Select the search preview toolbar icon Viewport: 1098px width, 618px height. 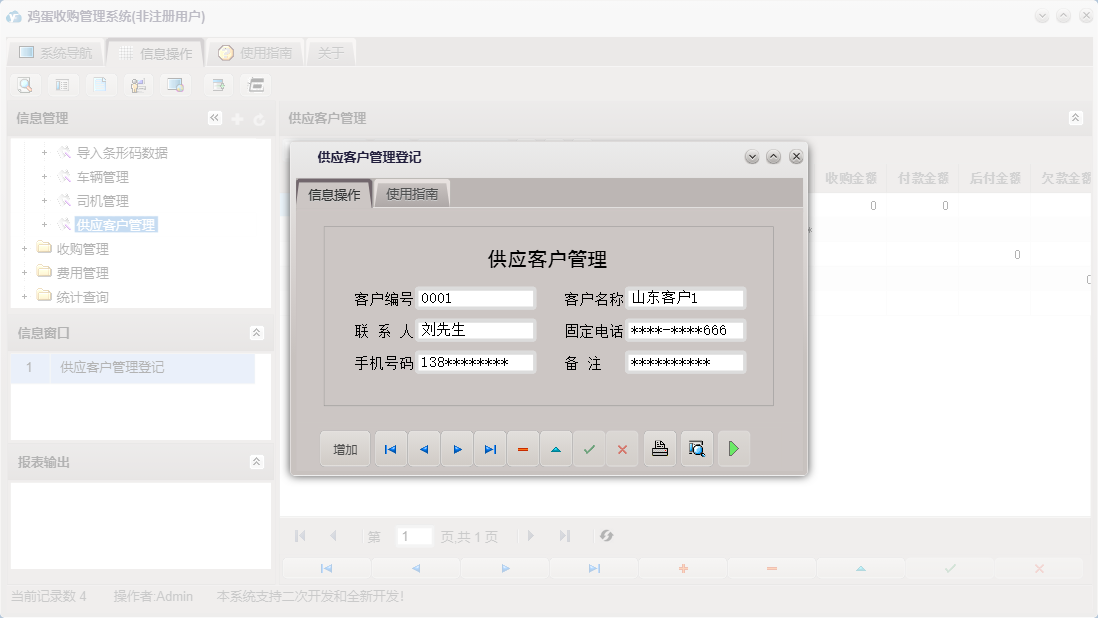point(24,85)
